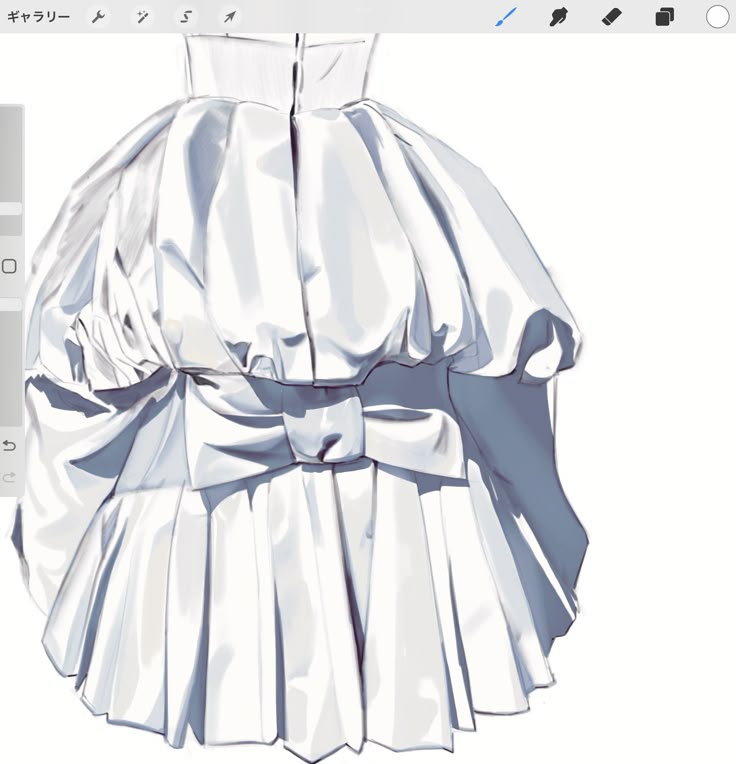Tap the square modify button in sidebar
Screen dimensions: 736x764
pos(9,266)
